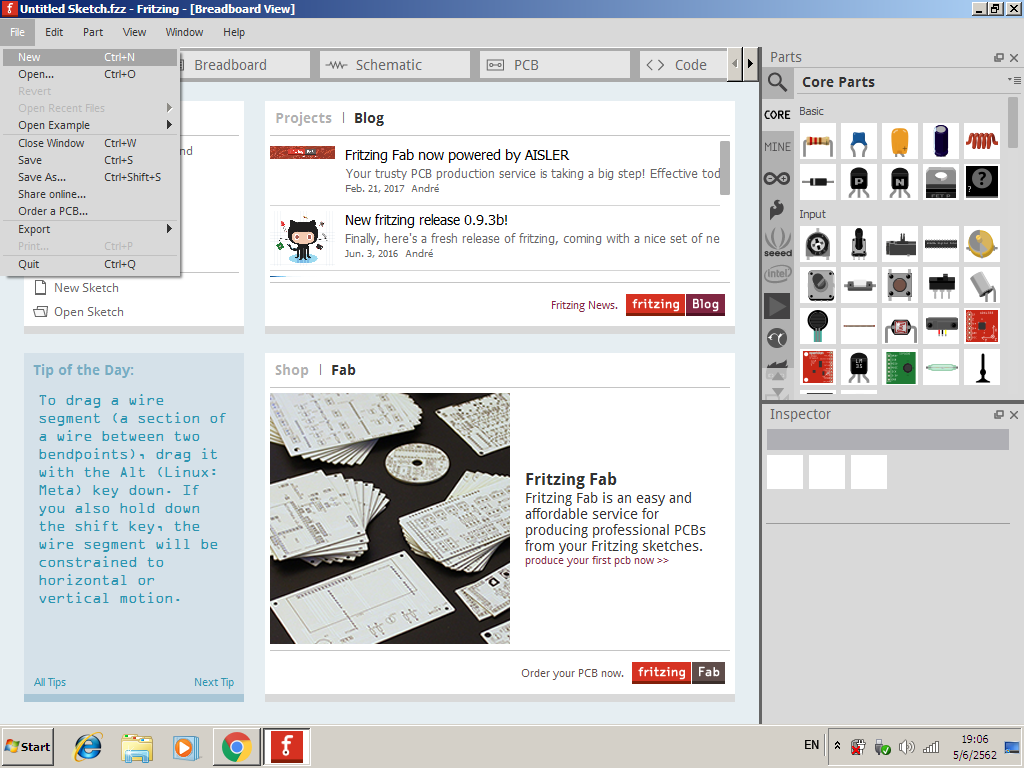Open the Edit menu

(54, 32)
